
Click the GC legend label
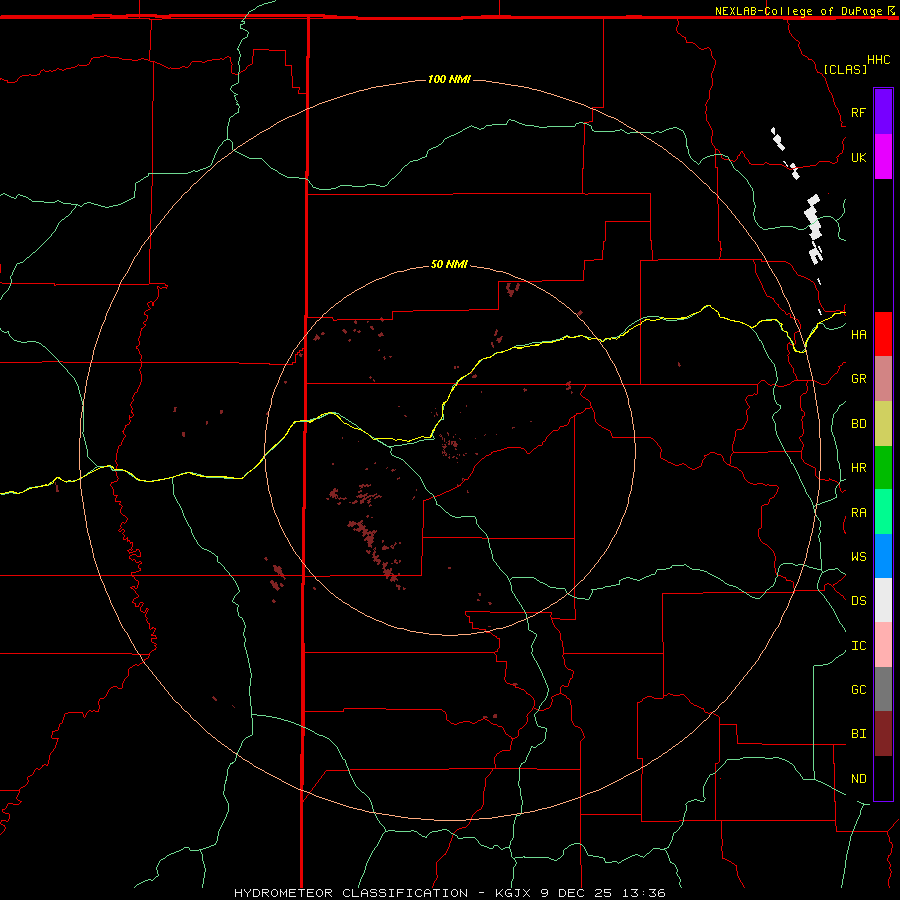pyautogui.click(x=858, y=690)
